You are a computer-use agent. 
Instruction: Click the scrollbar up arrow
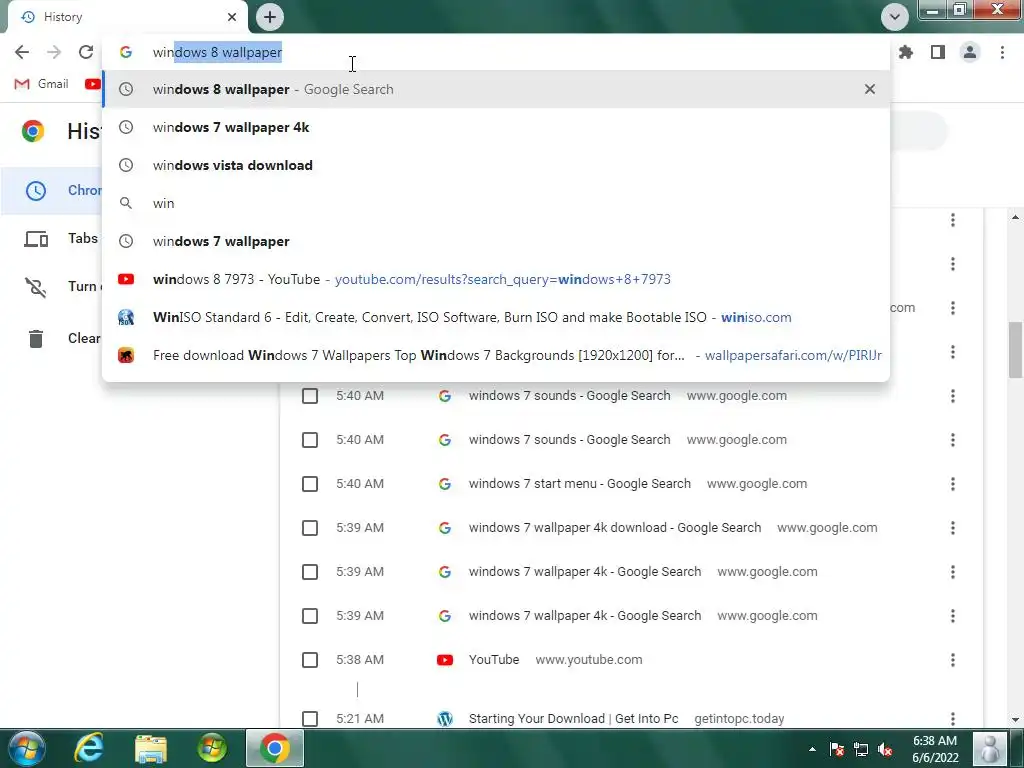tap(1015, 217)
